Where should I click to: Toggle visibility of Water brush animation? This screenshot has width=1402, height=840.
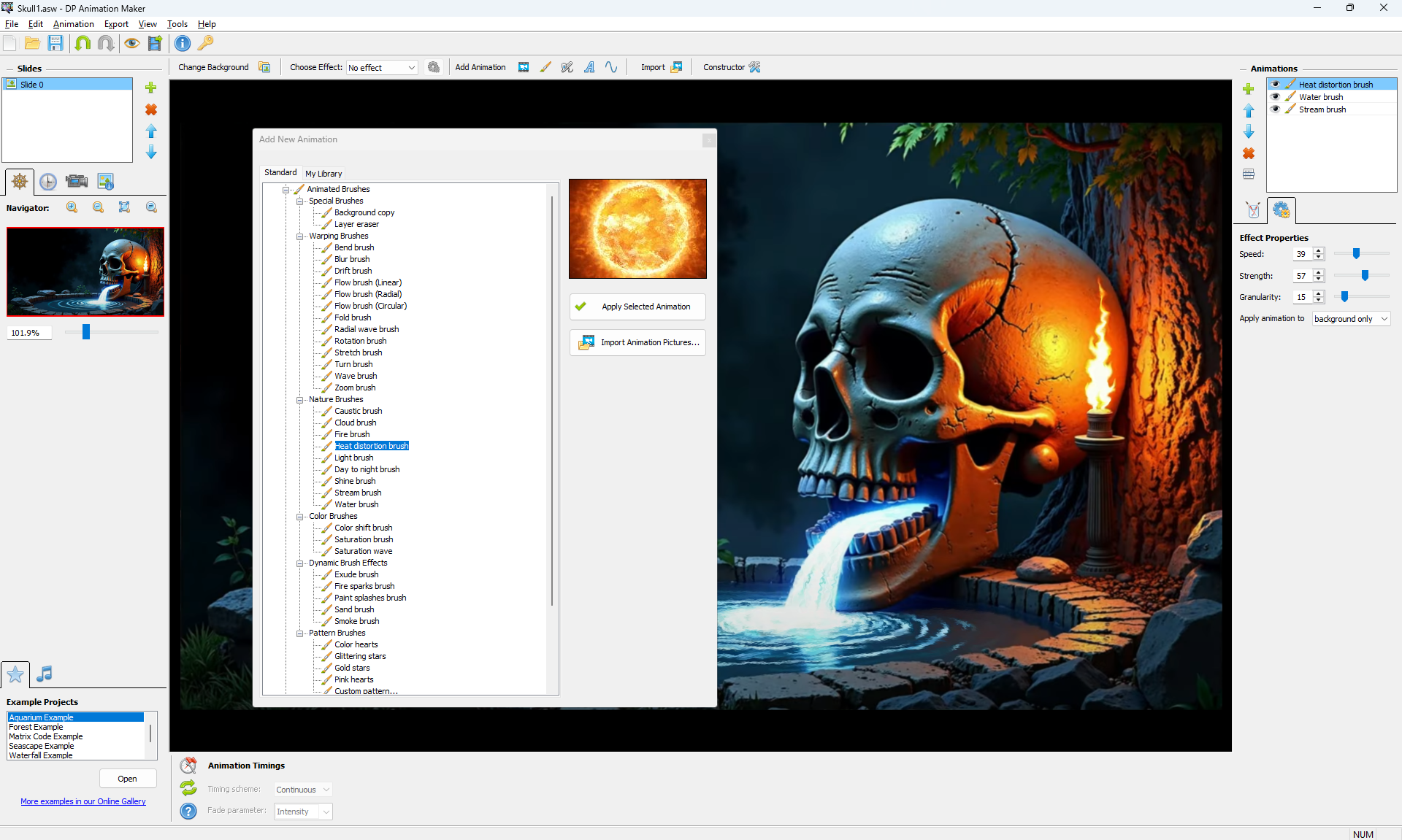1276,97
